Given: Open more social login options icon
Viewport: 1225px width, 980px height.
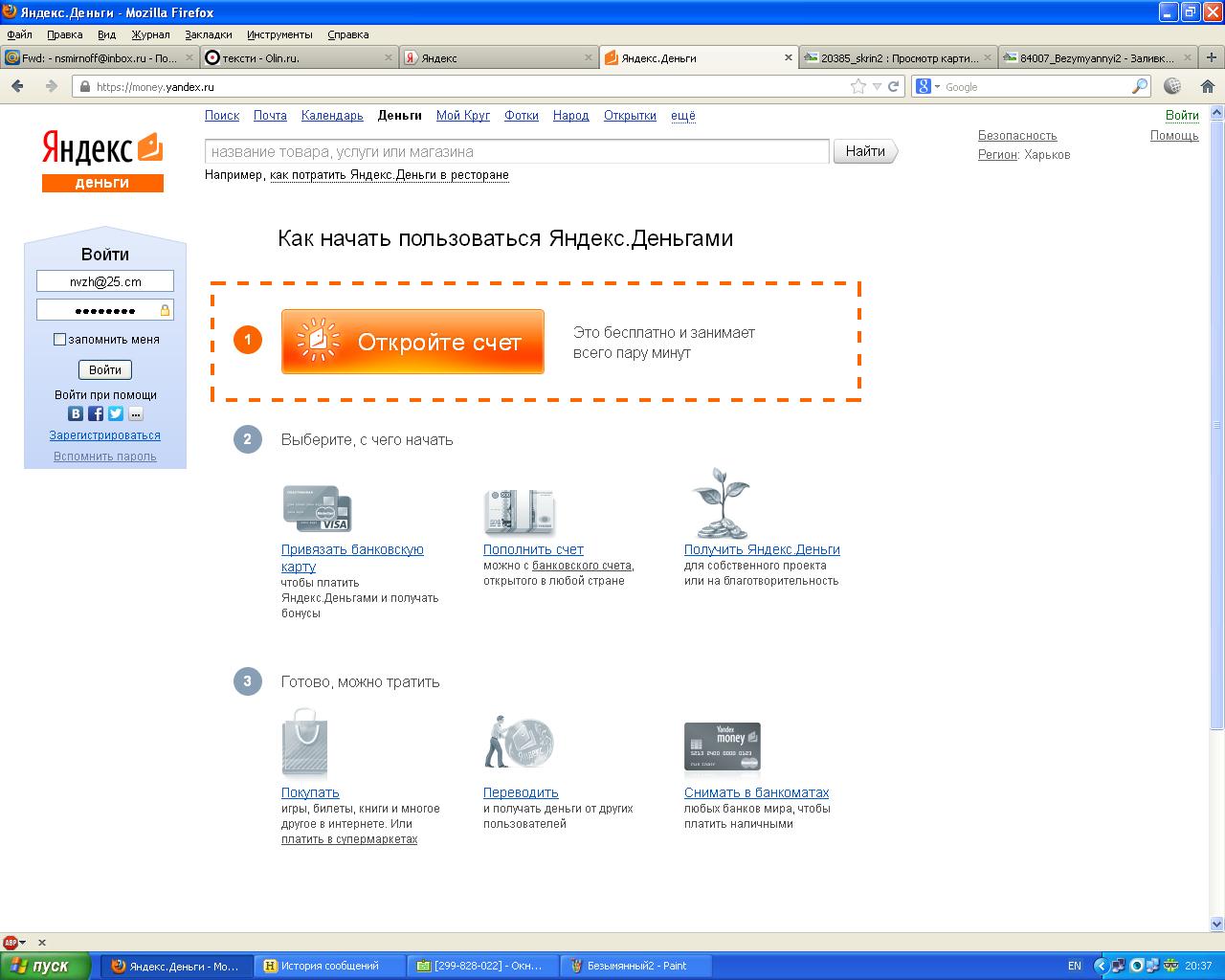Looking at the screenshot, I should click(x=136, y=413).
